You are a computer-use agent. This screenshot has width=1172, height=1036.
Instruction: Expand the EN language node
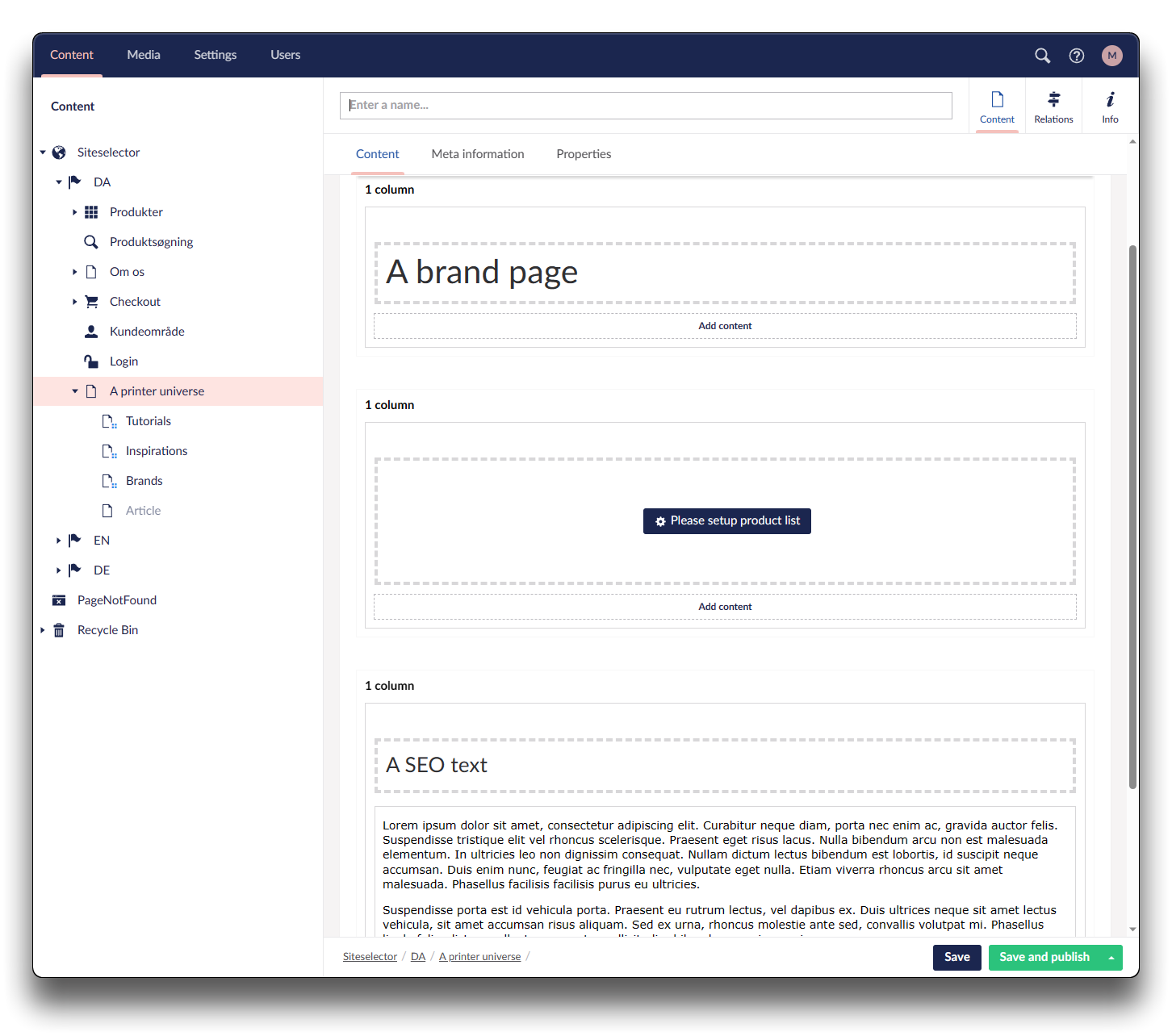[x=58, y=541]
